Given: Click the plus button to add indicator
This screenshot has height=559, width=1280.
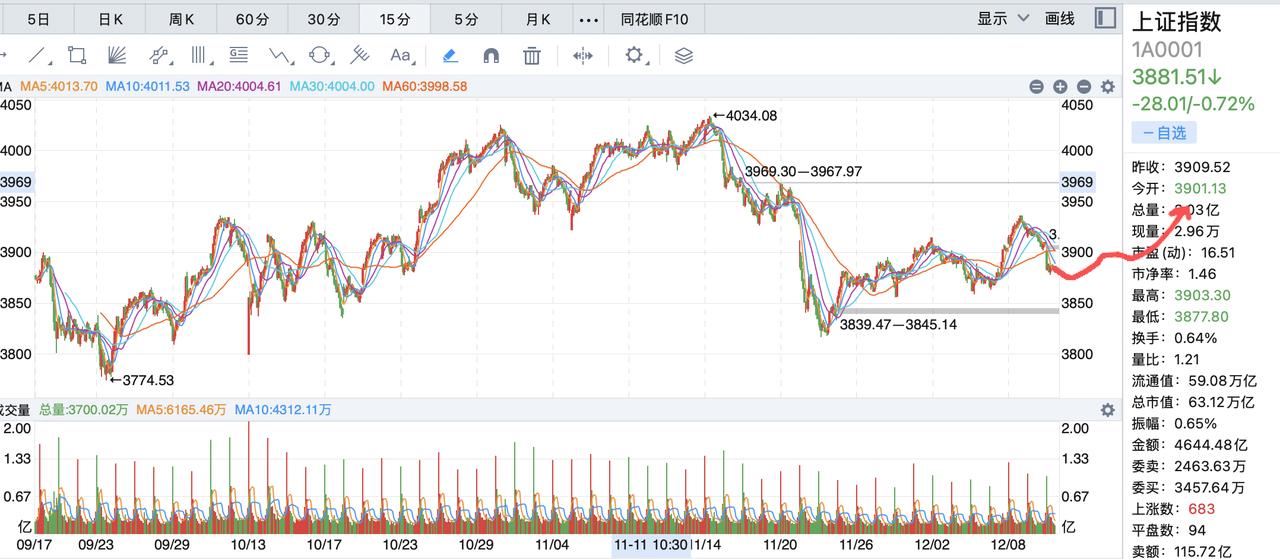Looking at the screenshot, I should pos(1060,87).
